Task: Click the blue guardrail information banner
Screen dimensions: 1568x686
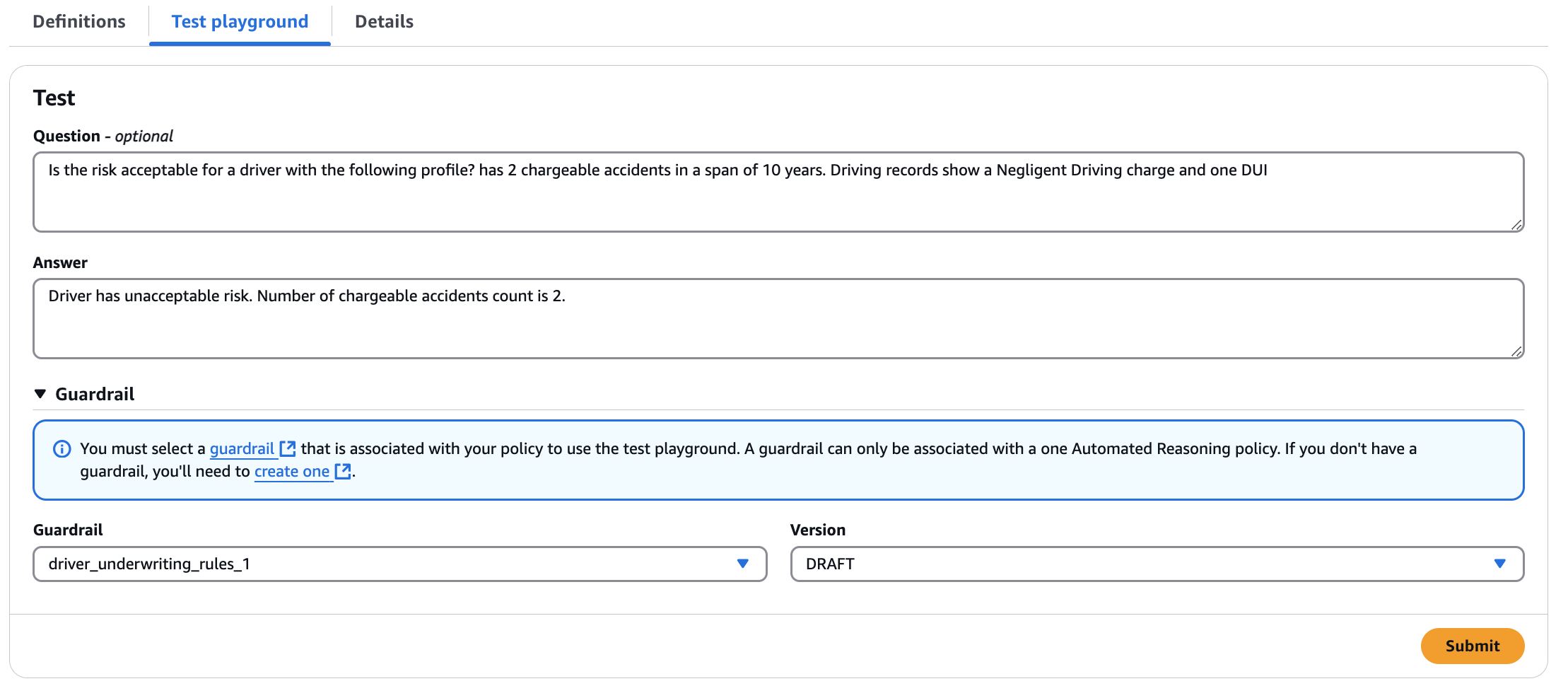Action: point(778,460)
